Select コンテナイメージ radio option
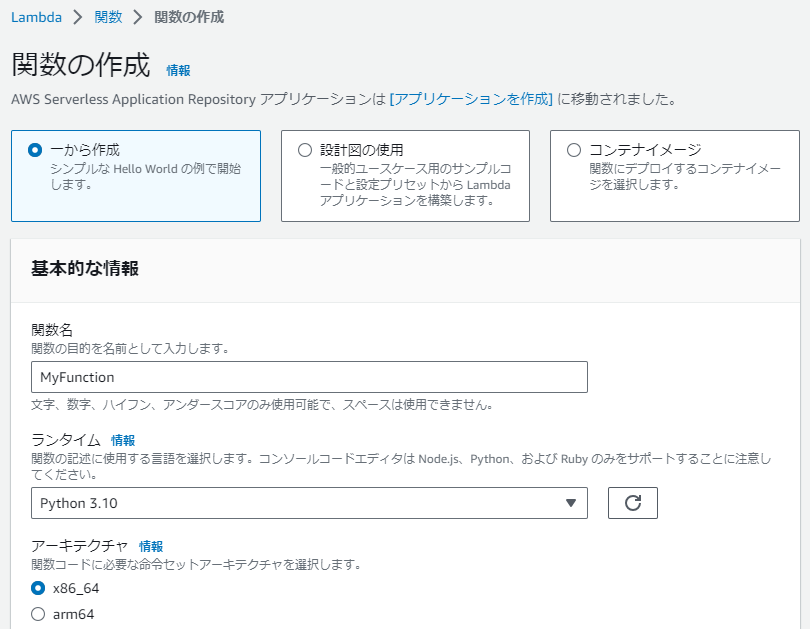This screenshot has height=629, width=810. point(574,150)
